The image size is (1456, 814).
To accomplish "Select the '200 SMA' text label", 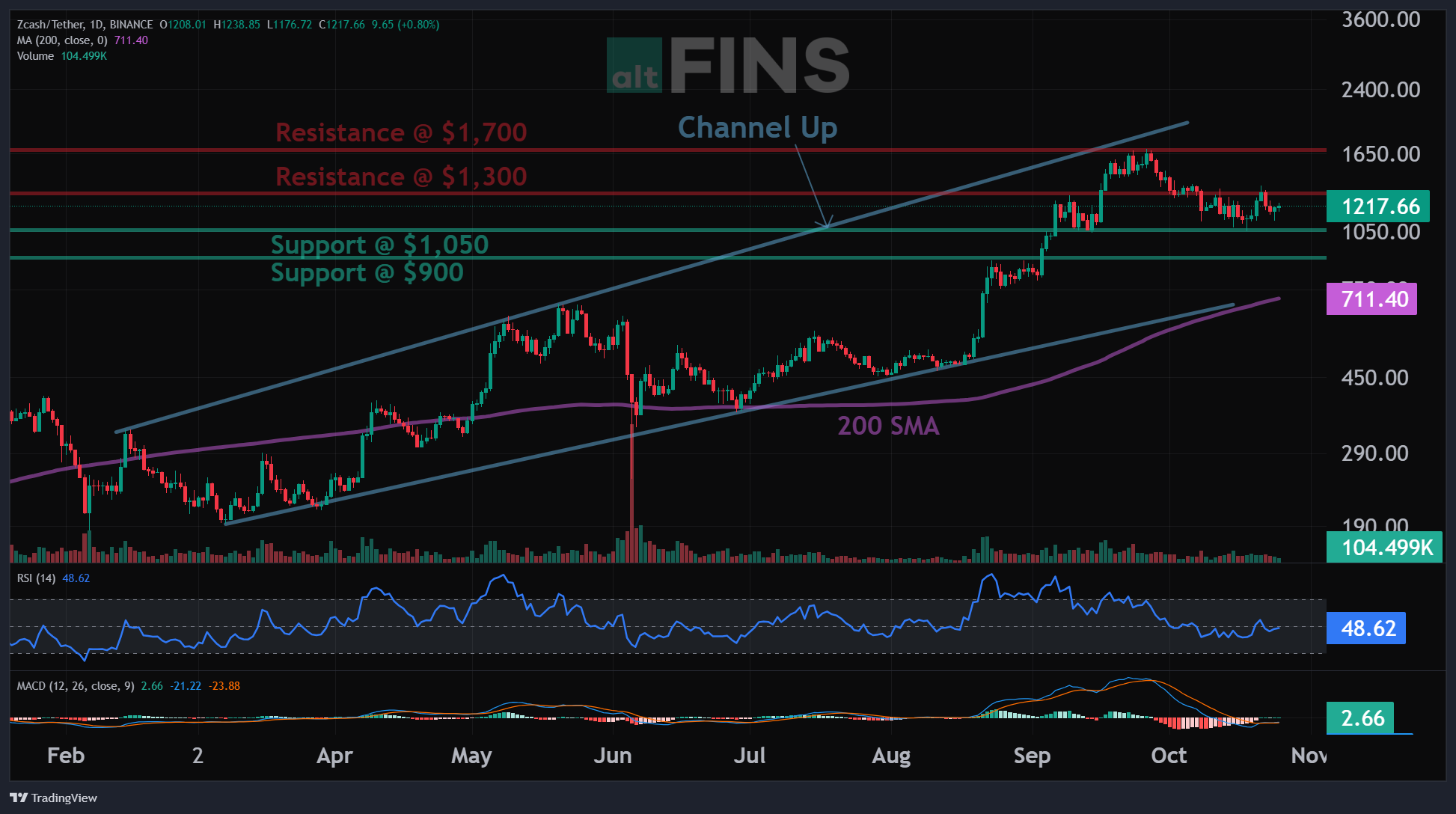I will coord(888,426).
